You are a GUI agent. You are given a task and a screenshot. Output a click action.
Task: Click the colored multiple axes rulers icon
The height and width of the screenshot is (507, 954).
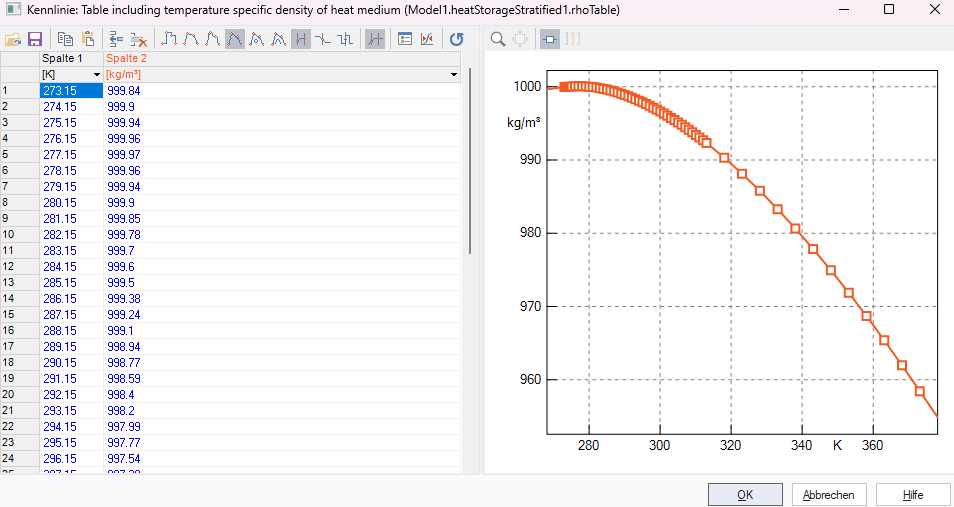click(572, 40)
